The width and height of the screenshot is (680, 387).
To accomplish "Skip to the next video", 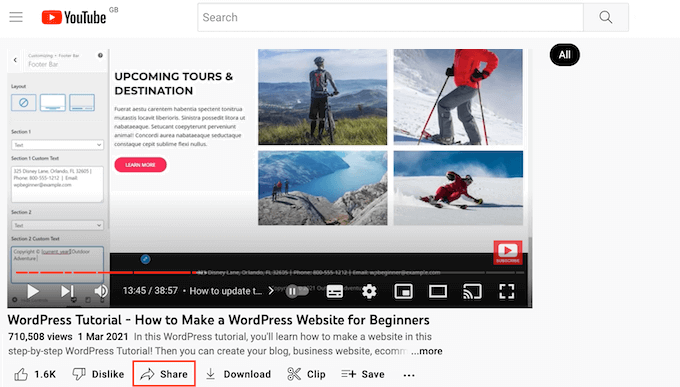I will tap(67, 291).
